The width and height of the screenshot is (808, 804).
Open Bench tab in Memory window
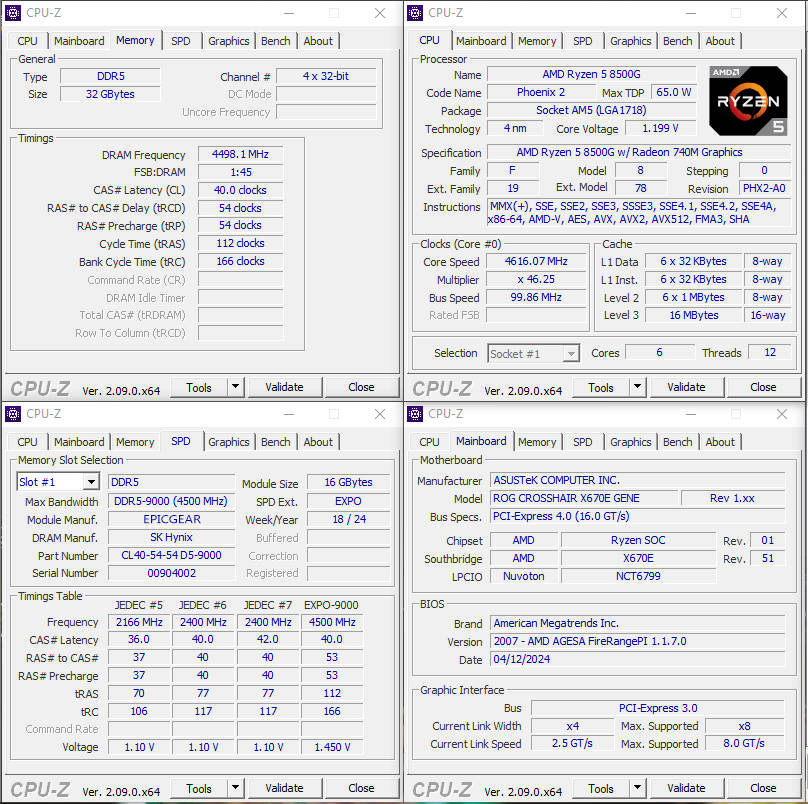(x=276, y=41)
